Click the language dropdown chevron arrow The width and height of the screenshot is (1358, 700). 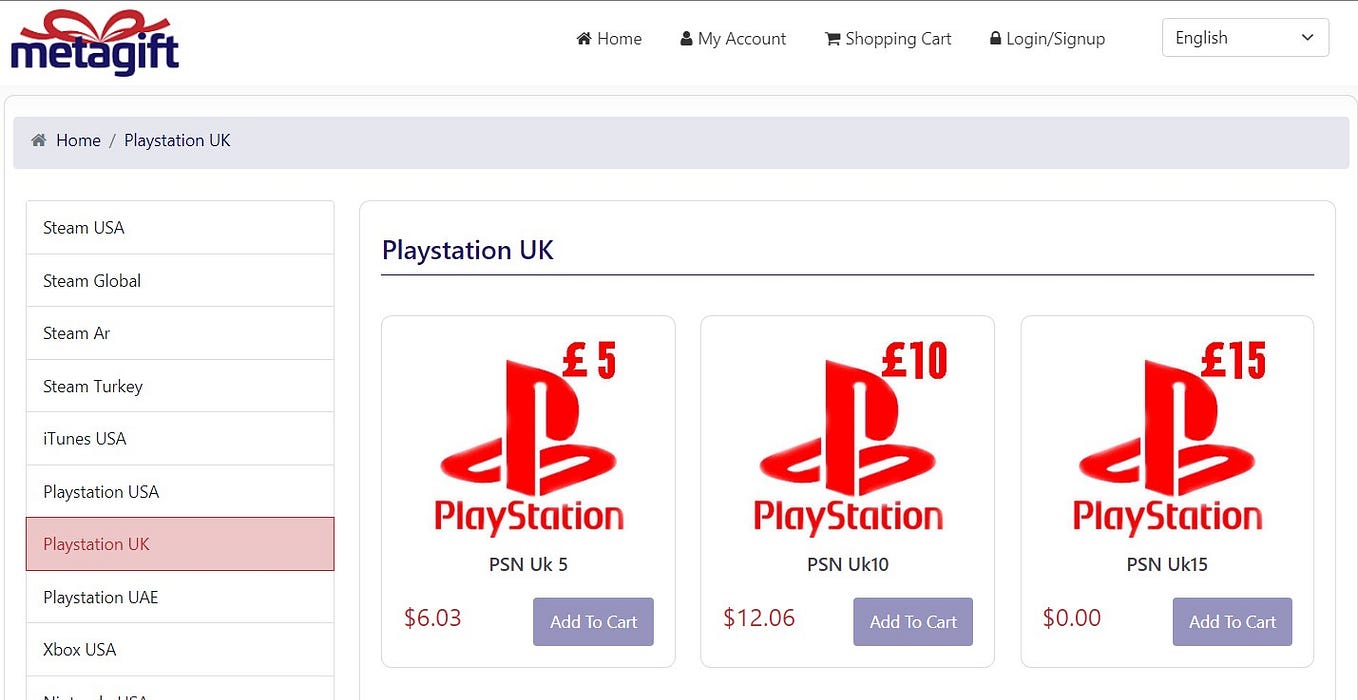click(x=1307, y=37)
